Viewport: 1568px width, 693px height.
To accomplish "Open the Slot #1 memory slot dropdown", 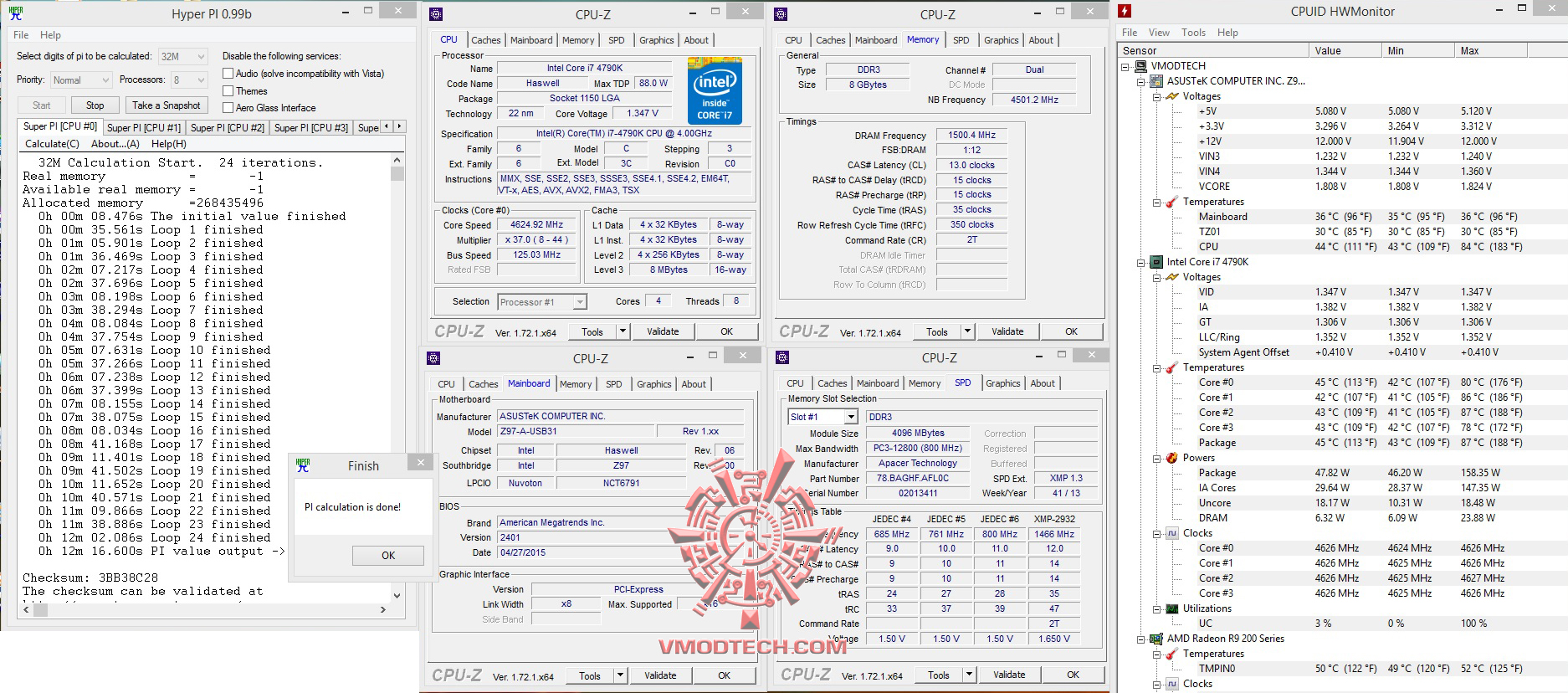I will point(823,417).
